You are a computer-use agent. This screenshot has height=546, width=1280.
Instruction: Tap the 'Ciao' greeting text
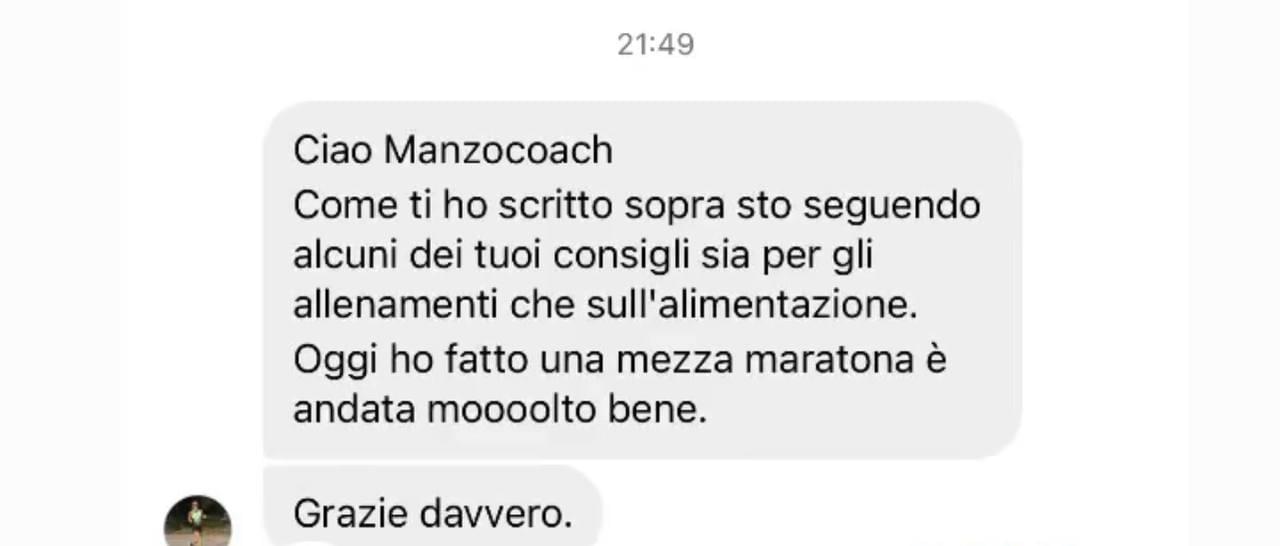pyautogui.click(x=333, y=151)
